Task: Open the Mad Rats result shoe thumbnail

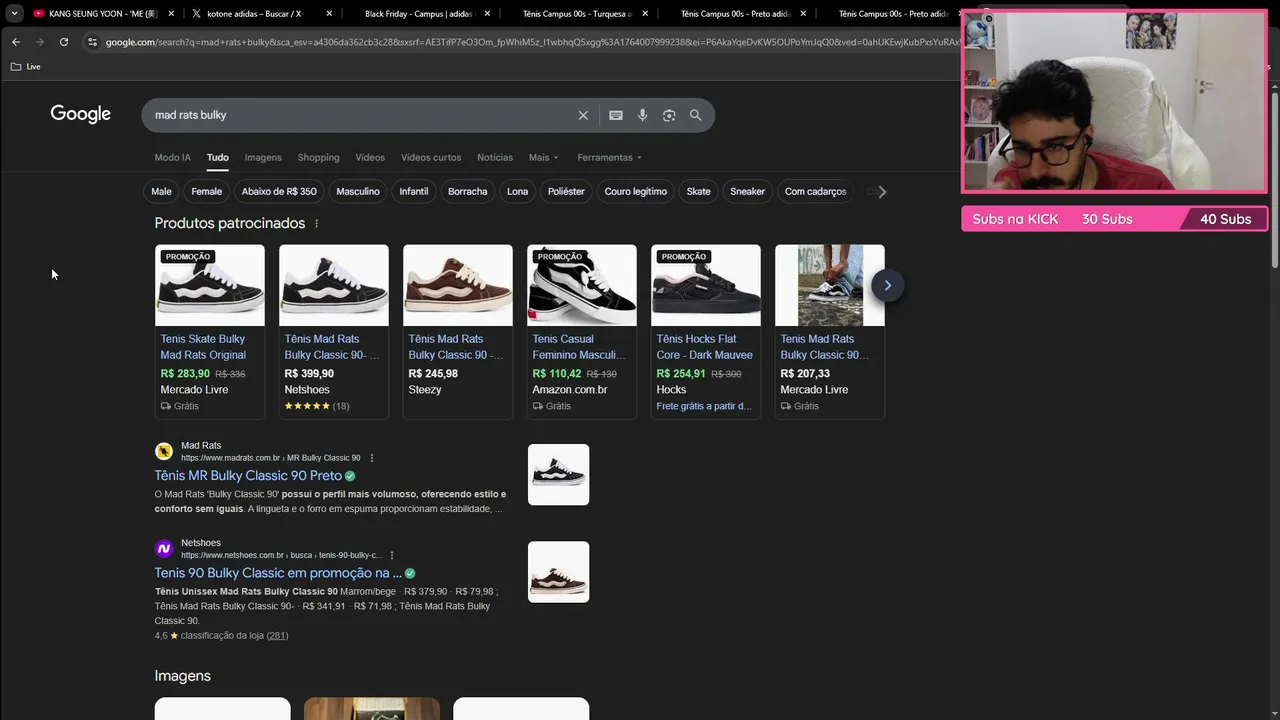Action: [x=558, y=475]
